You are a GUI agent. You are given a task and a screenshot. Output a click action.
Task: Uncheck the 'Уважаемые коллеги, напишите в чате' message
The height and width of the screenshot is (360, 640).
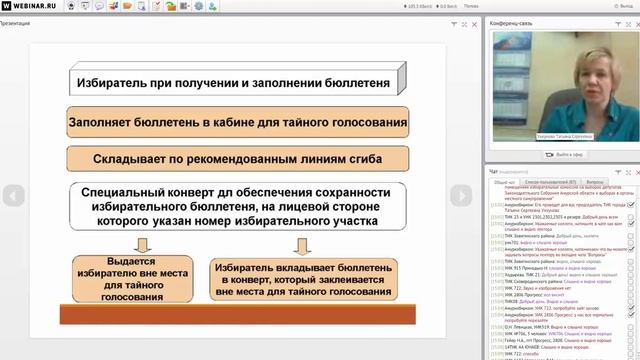pyautogui.click(x=631, y=223)
